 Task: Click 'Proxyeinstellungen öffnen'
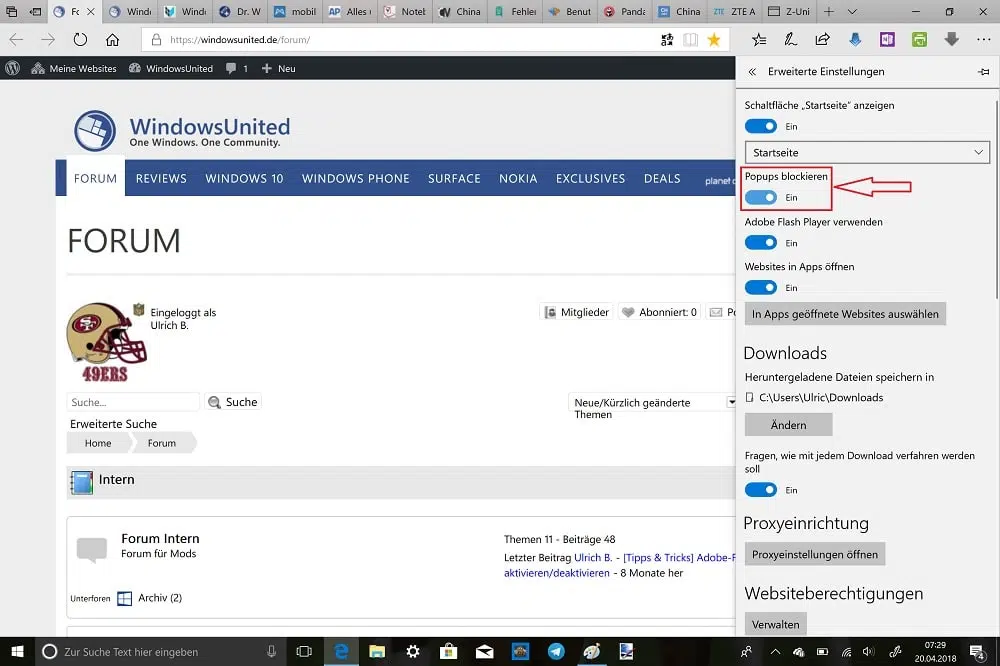814,554
